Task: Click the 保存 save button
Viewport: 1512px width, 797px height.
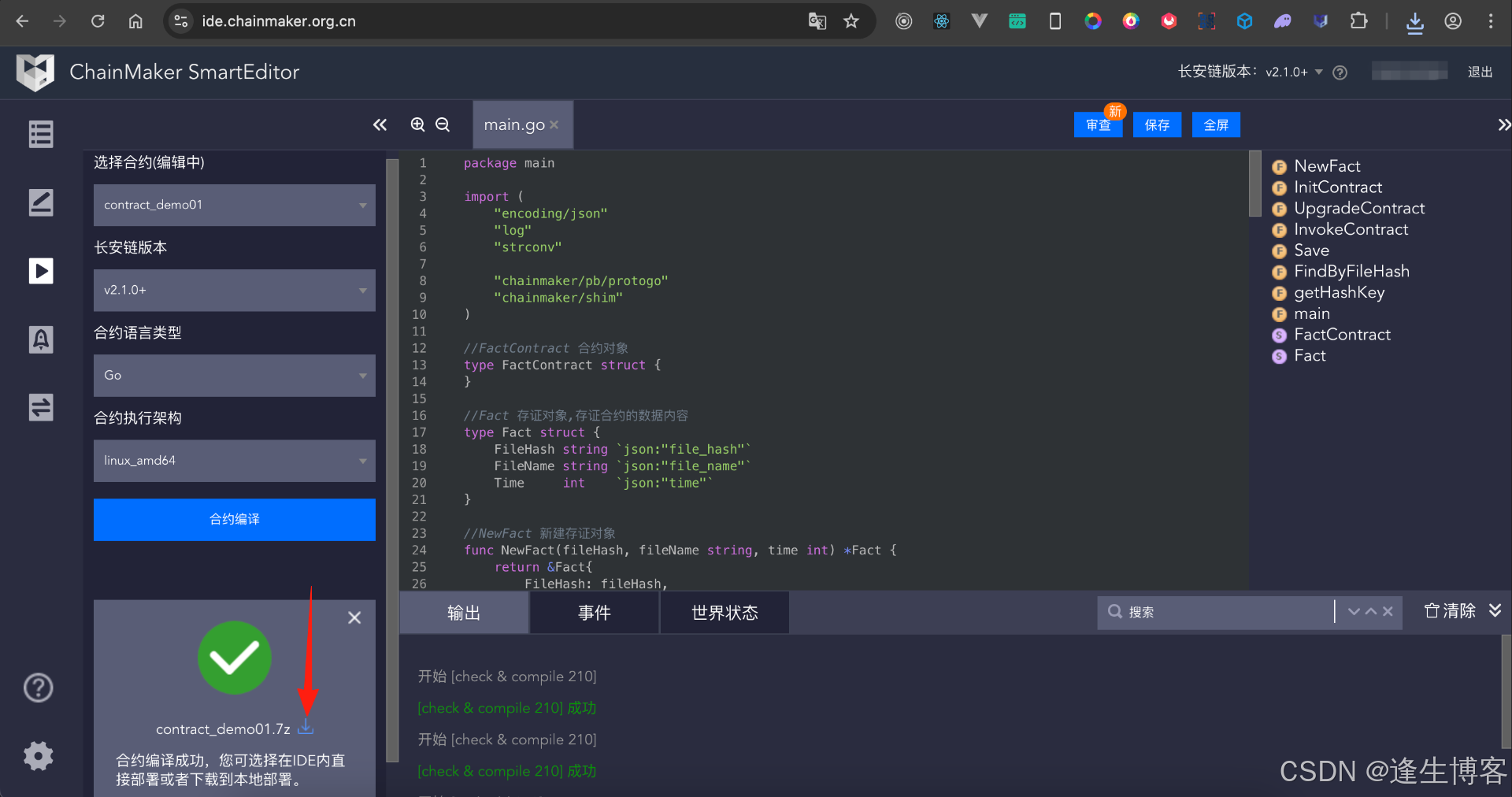Action: coord(1157,124)
